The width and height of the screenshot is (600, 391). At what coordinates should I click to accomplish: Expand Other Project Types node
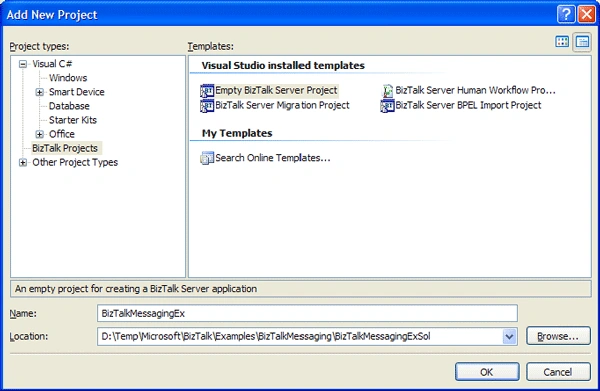click(23, 163)
